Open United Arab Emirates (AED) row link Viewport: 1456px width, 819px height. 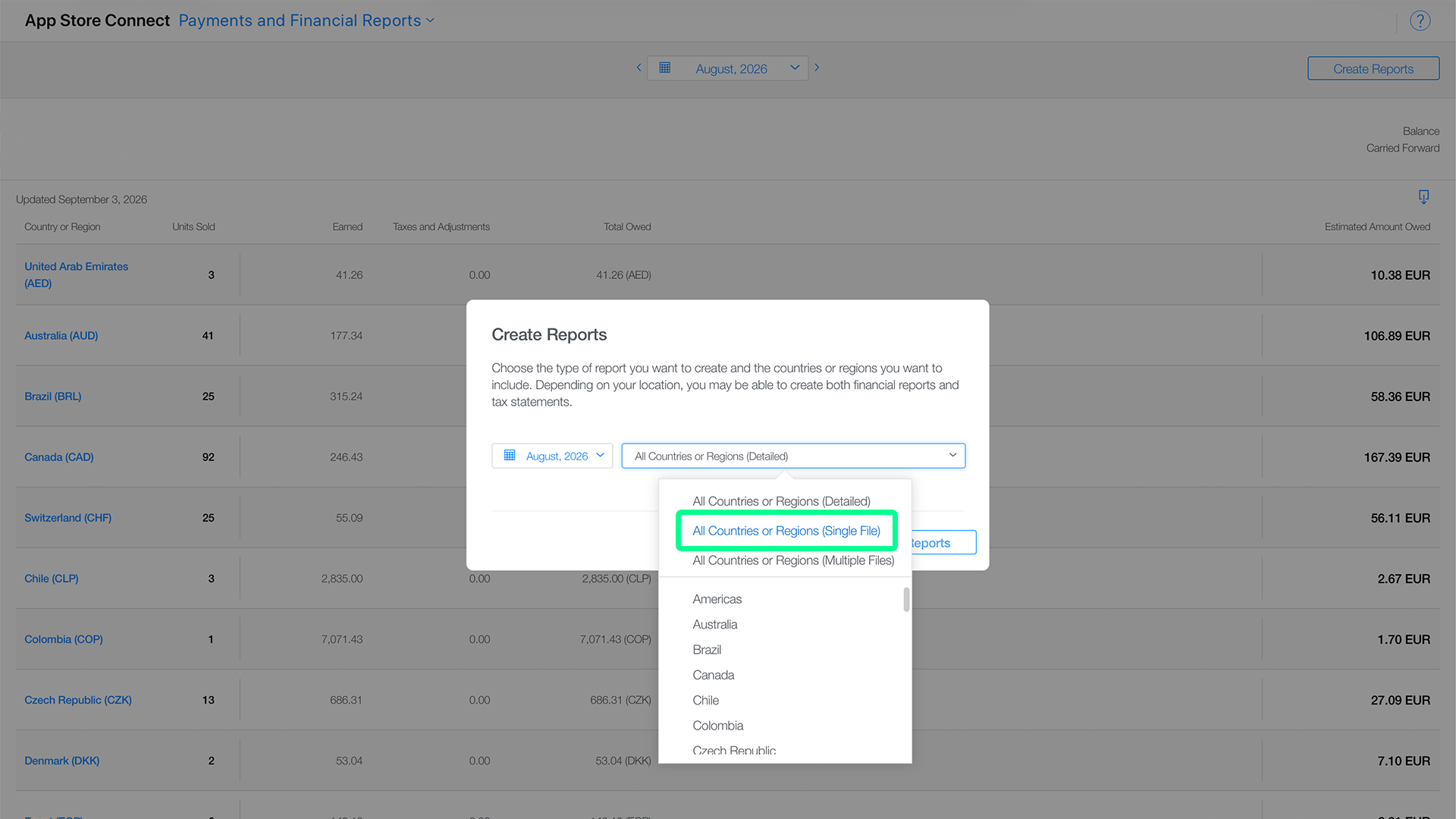click(76, 275)
